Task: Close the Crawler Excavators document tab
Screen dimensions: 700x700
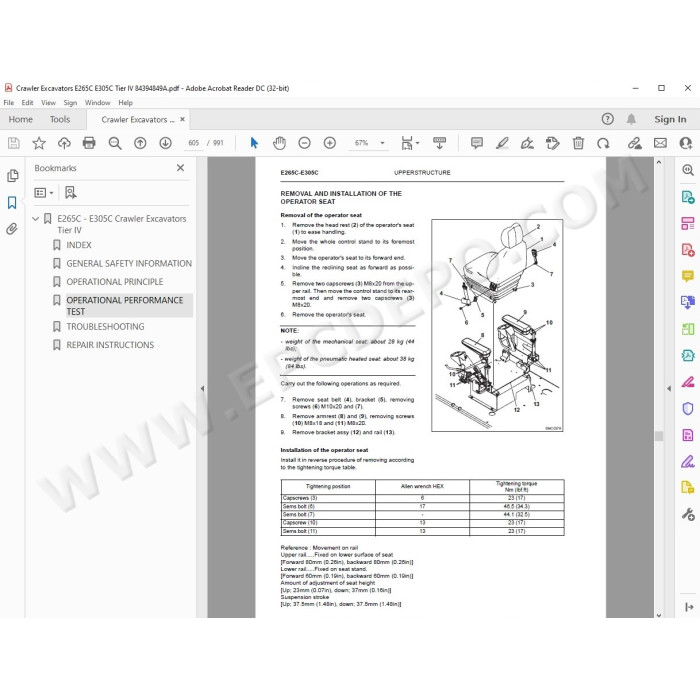Action: [x=182, y=119]
